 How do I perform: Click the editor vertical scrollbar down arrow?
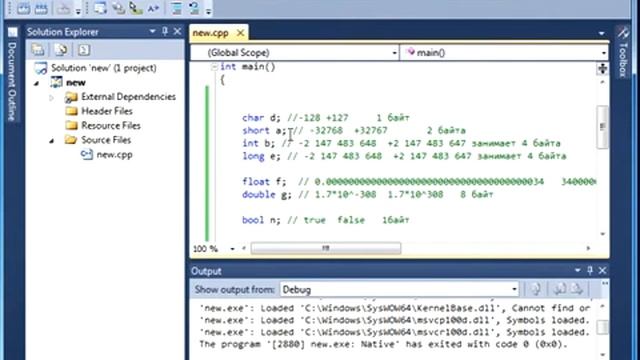(602, 234)
